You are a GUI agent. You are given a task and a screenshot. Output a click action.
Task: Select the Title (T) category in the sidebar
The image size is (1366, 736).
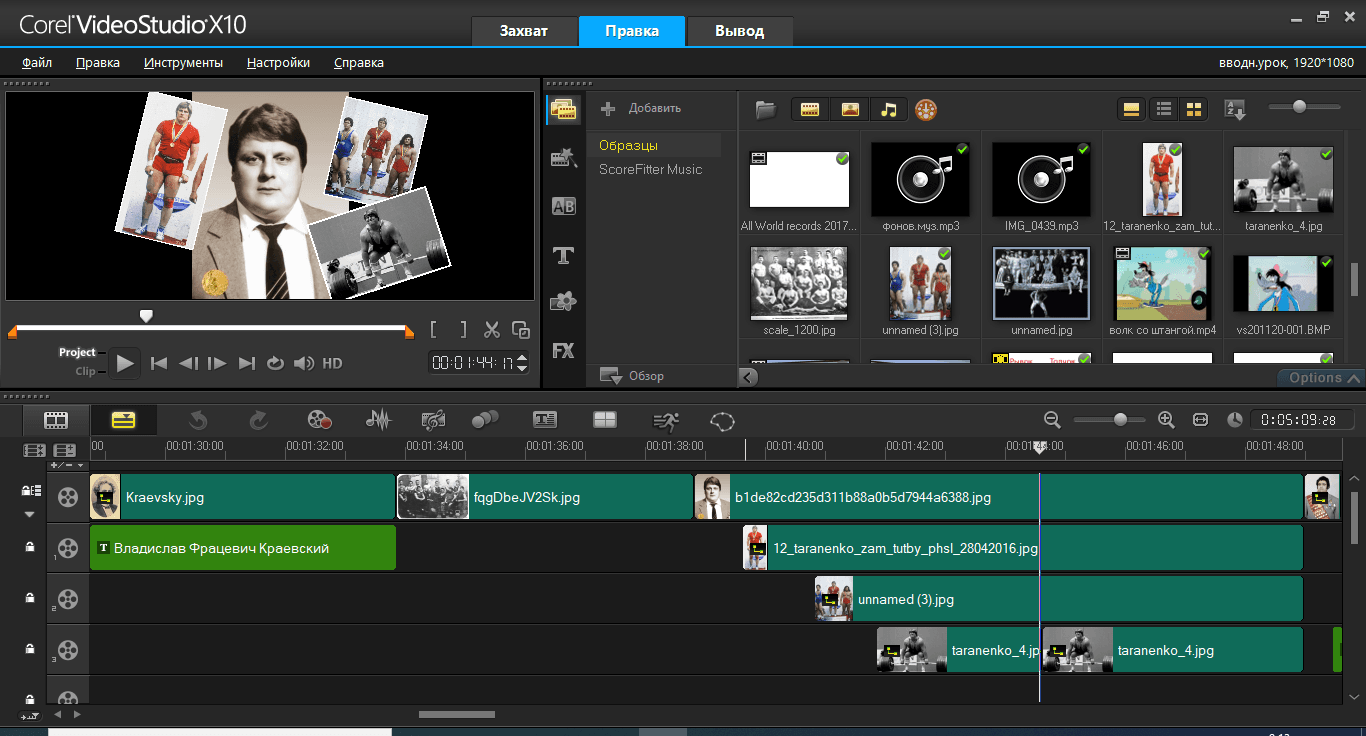[563, 256]
